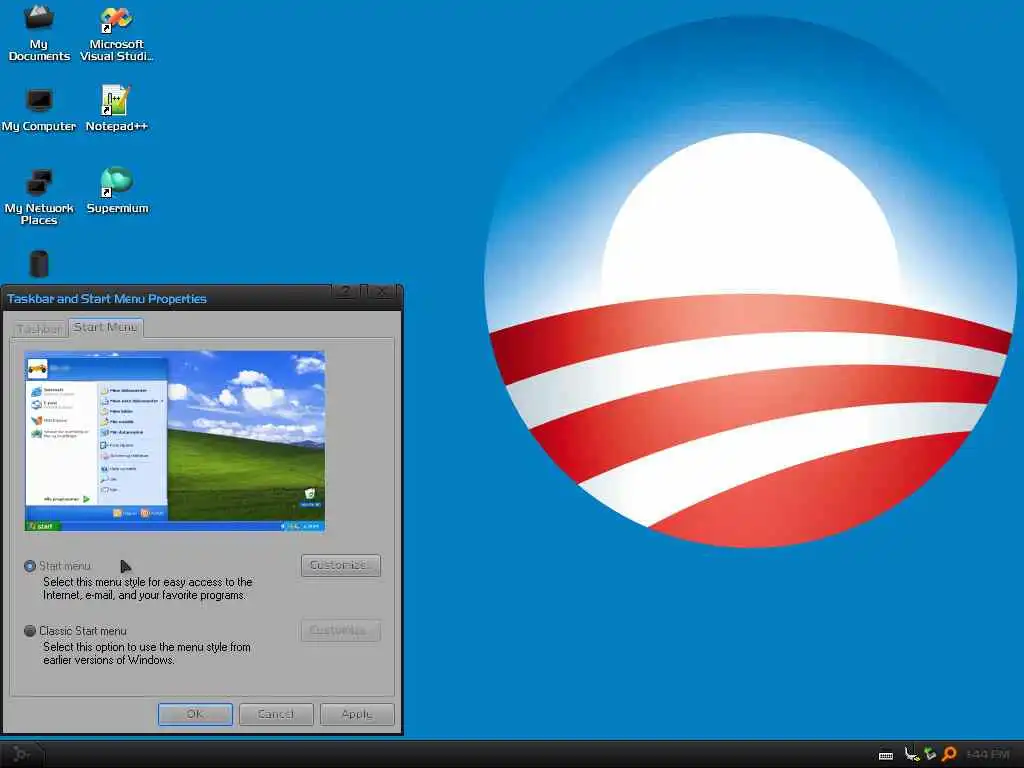Click Customize next to the Start menu option
Screen dimensions: 1024x768
click(341, 566)
